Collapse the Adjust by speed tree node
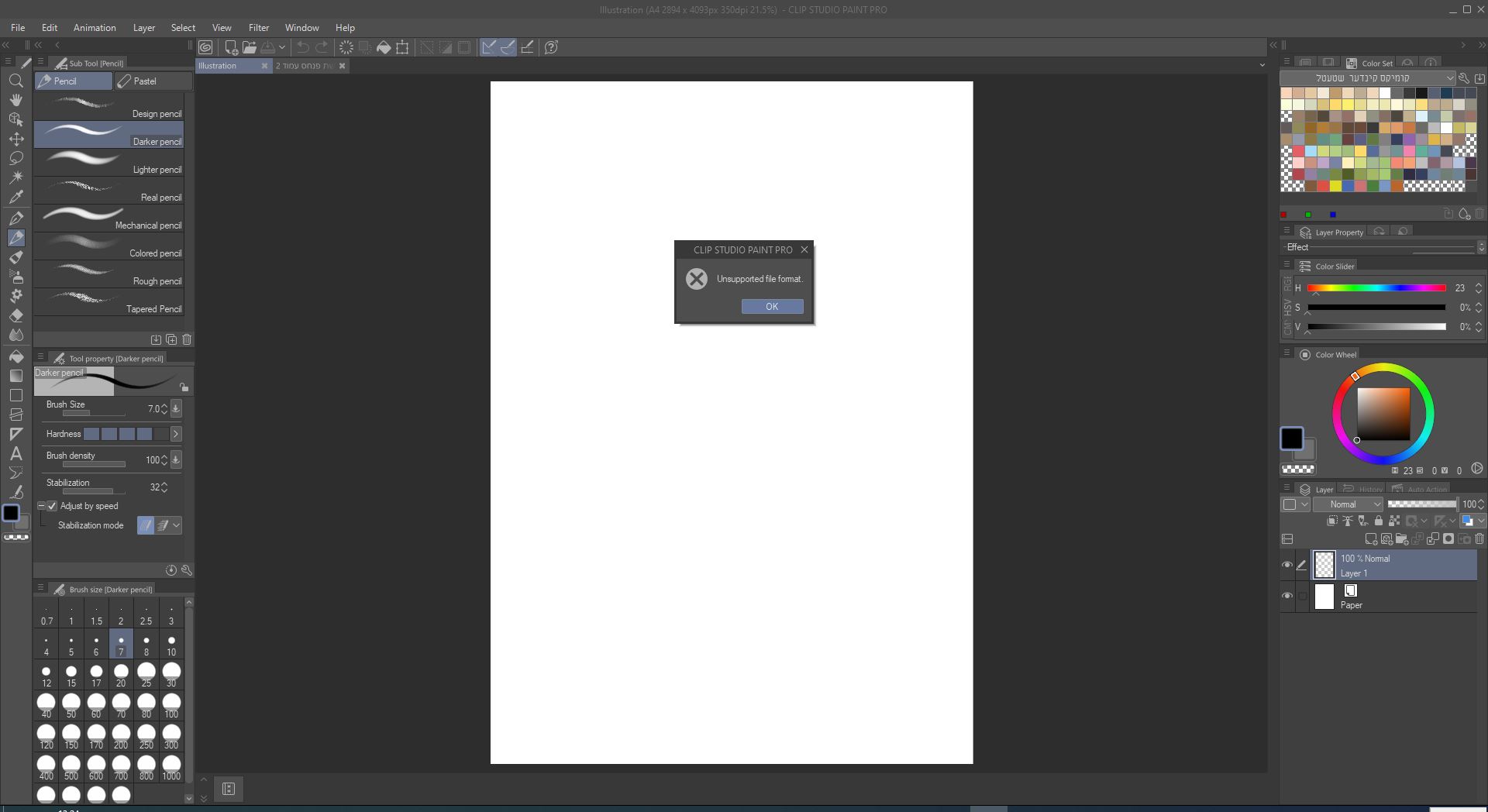The width and height of the screenshot is (1488, 812). pos(41,506)
